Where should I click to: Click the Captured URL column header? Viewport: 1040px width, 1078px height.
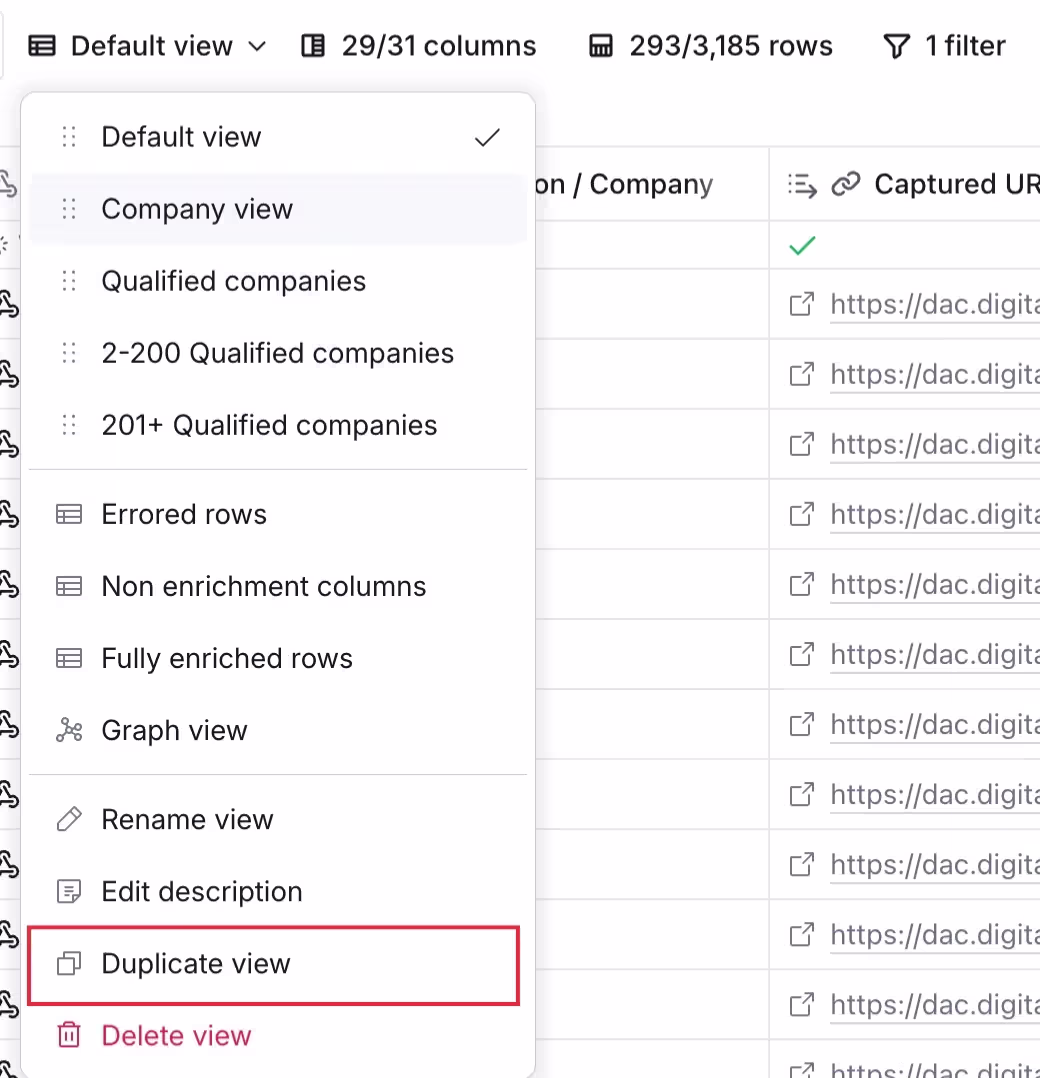904,184
